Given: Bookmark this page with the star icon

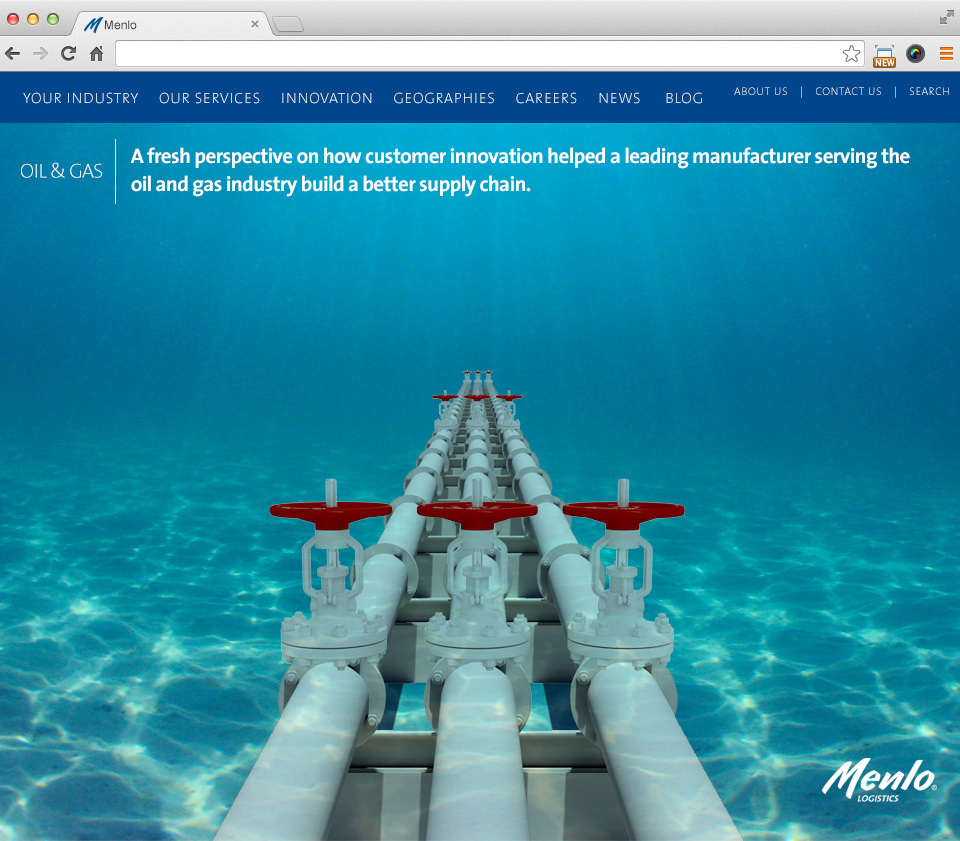Looking at the screenshot, I should tap(851, 54).
